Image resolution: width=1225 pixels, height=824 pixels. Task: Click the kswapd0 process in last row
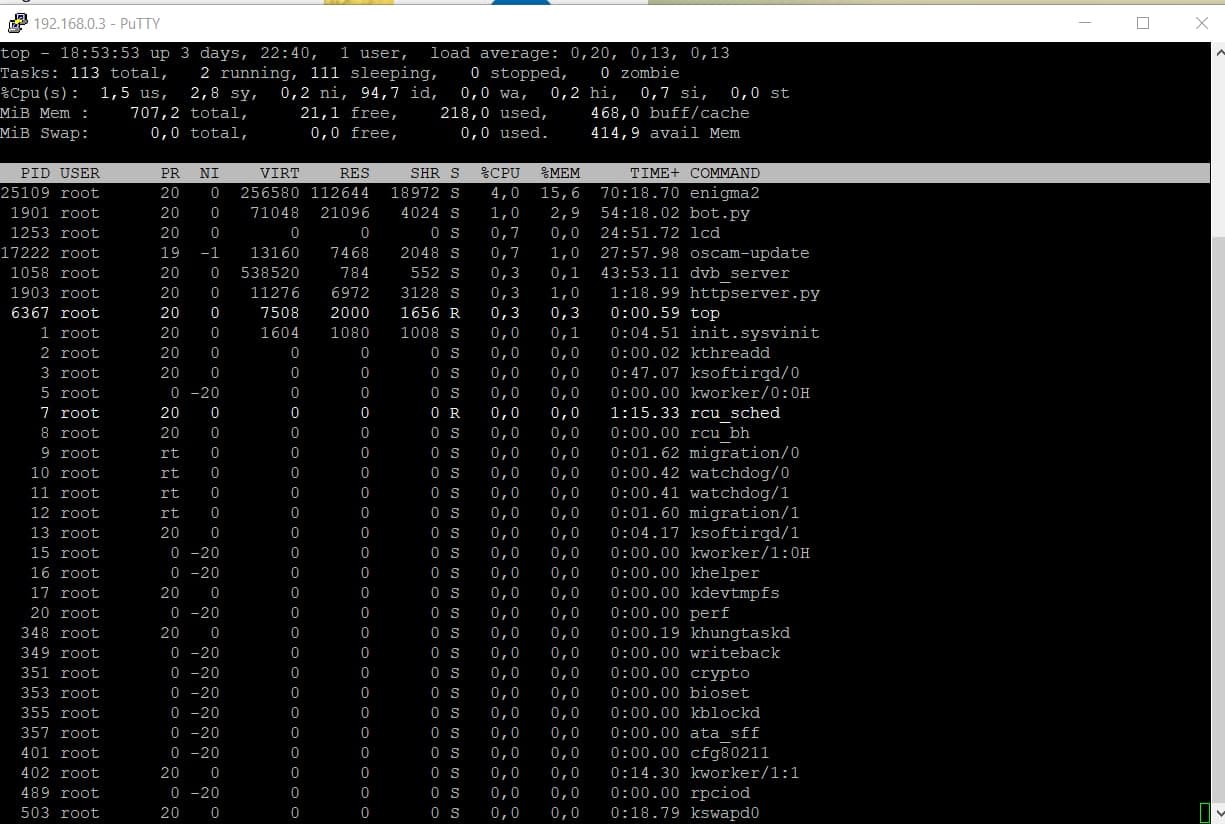tap(724, 813)
